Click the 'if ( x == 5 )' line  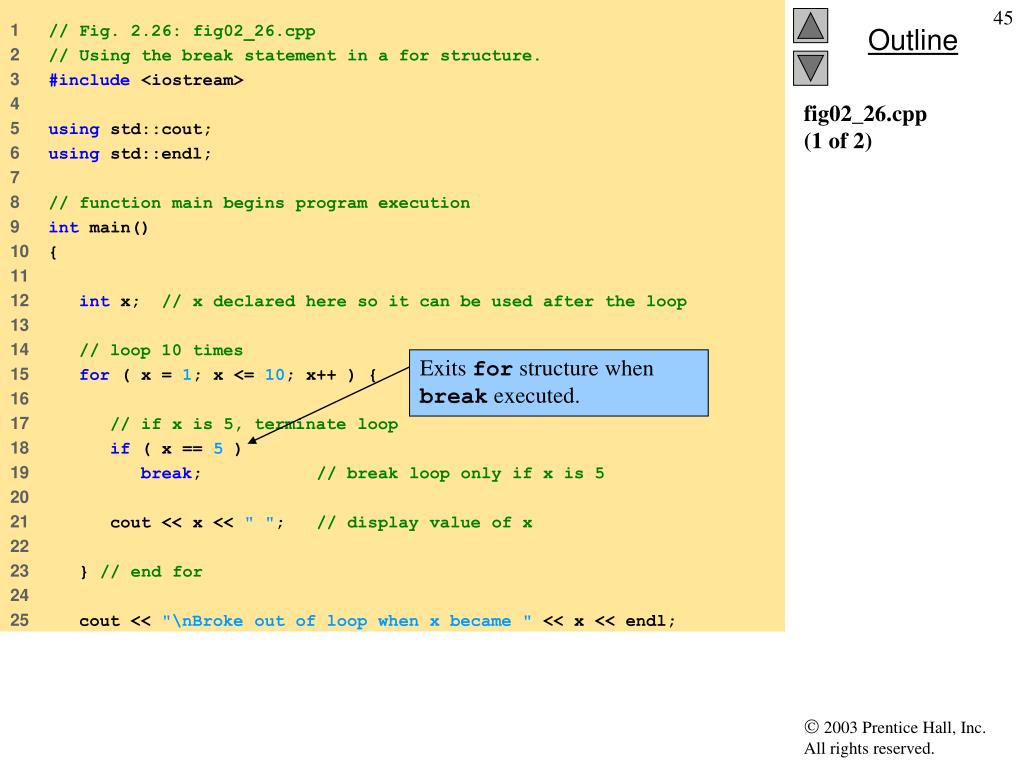click(x=176, y=449)
